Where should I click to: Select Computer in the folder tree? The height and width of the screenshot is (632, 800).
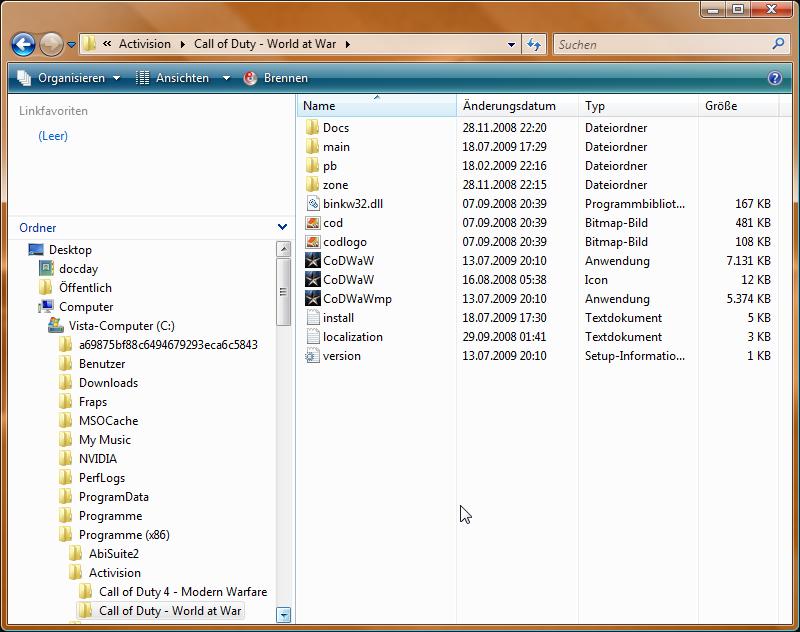point(86,307)
